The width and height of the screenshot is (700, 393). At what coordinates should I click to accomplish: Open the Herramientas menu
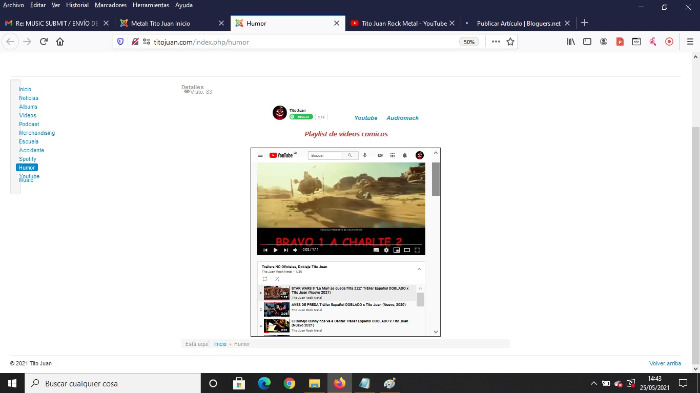[x=150, y=5]
